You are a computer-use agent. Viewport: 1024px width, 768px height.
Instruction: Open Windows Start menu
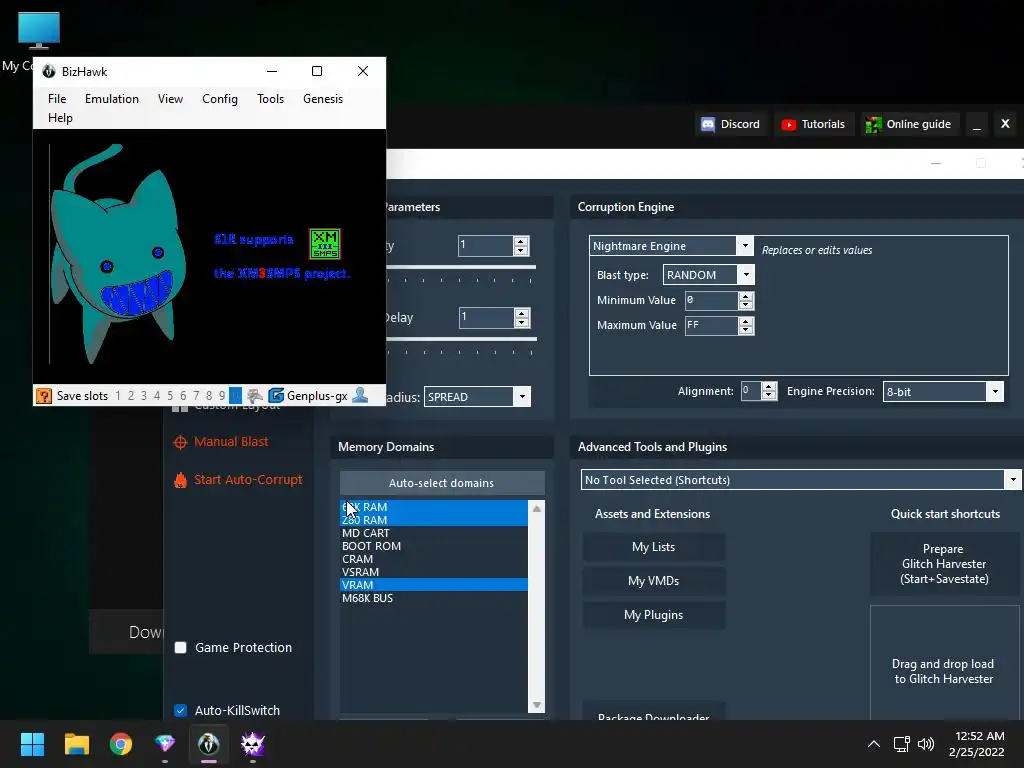32,744
